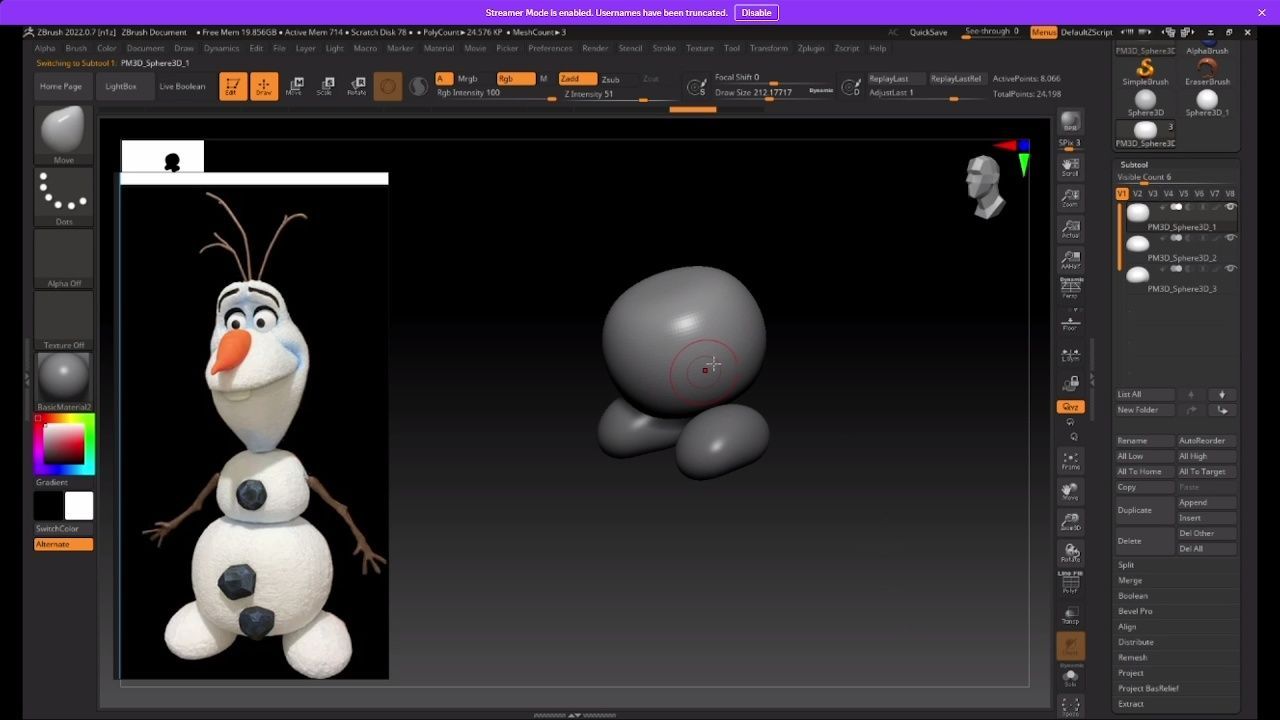Click the Rotate view icon in right shelf
This screenshot has width=1280, height=720.
point(1070,553)
